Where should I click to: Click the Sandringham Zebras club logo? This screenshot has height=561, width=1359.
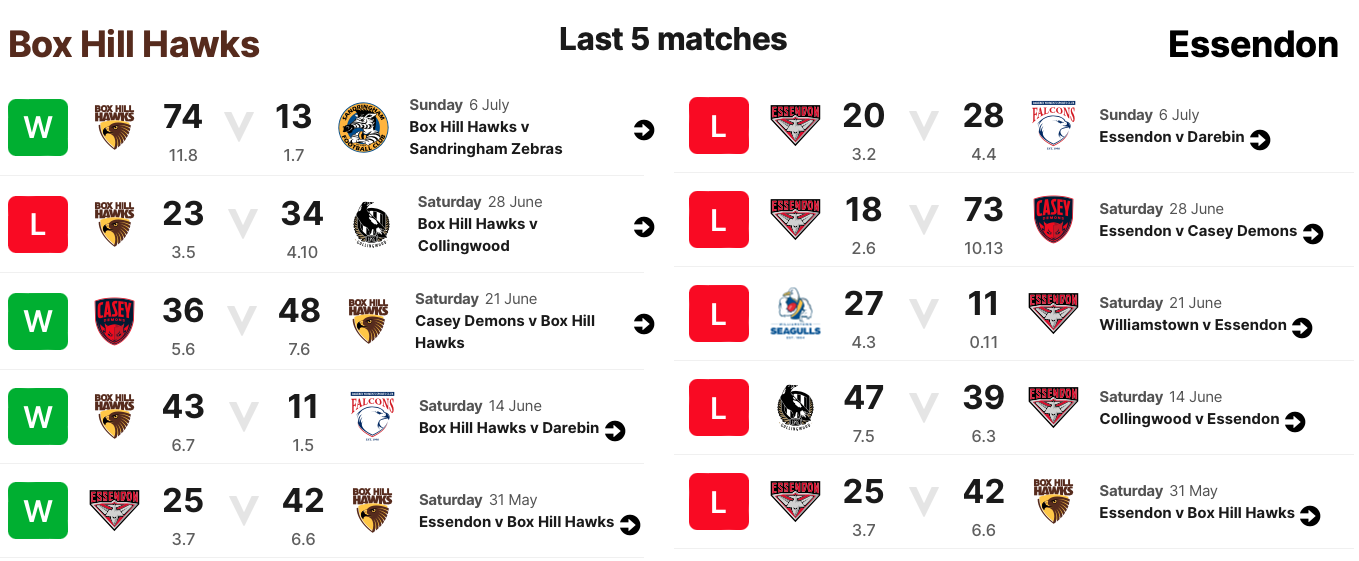point(363,128)
